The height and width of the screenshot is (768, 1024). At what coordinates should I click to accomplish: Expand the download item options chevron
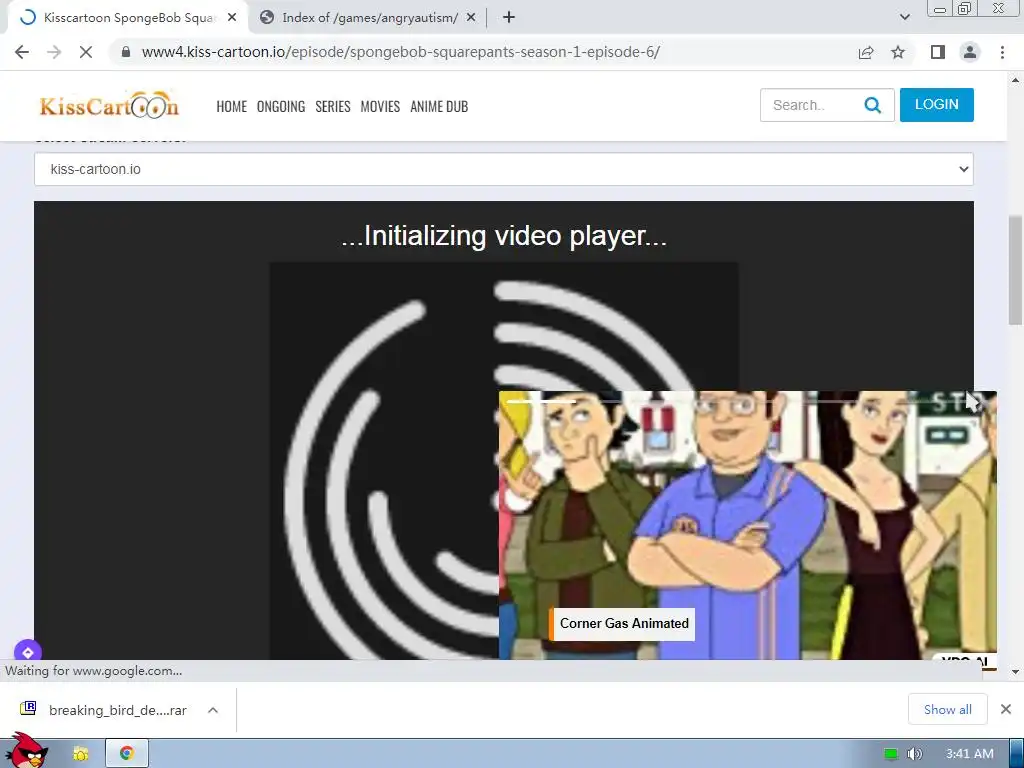tap(213, 710)
